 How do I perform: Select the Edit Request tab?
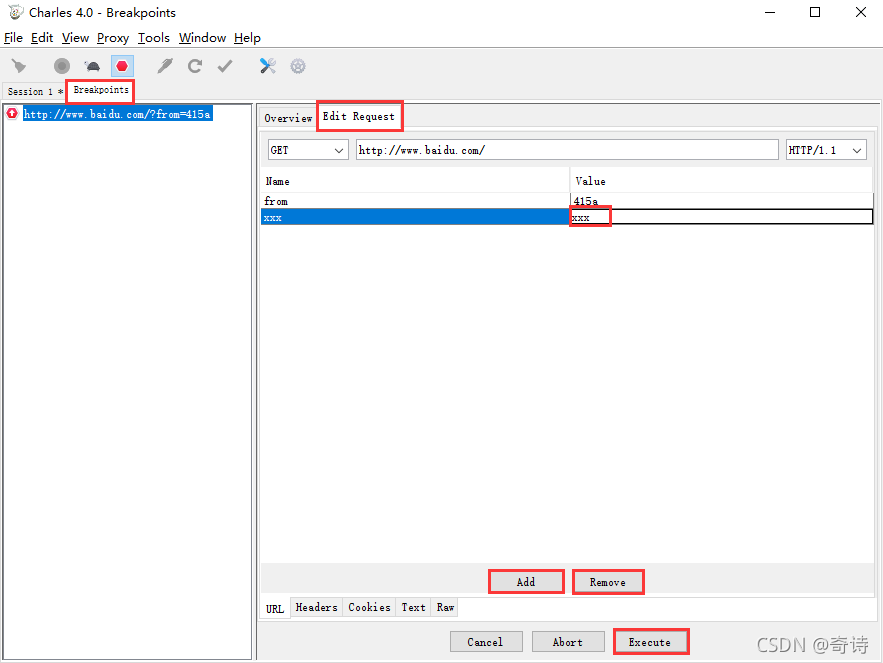[x=359, y=116]
